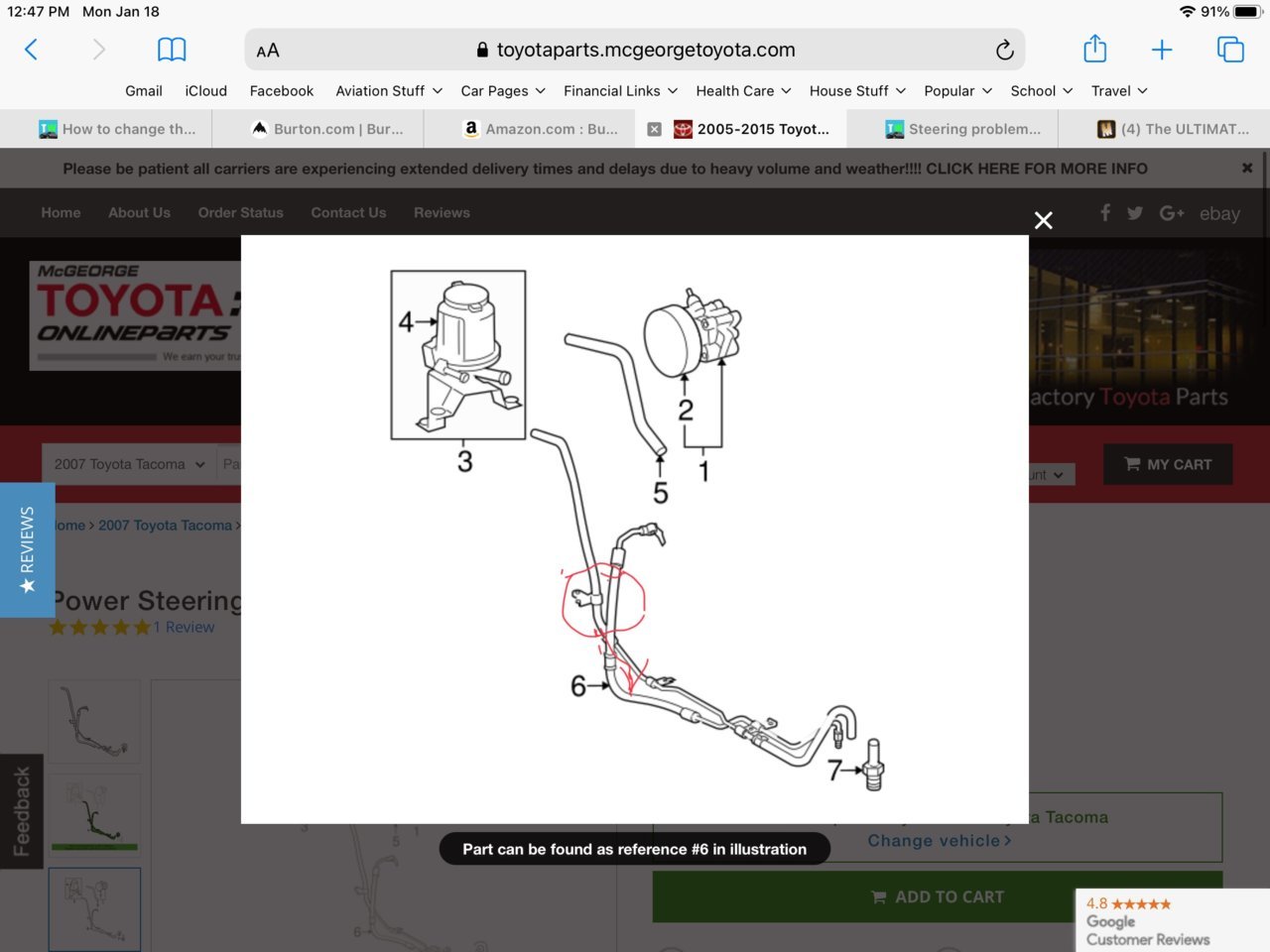
Task: Open House Stuff bookmarks folder
Action: point(857,90)
